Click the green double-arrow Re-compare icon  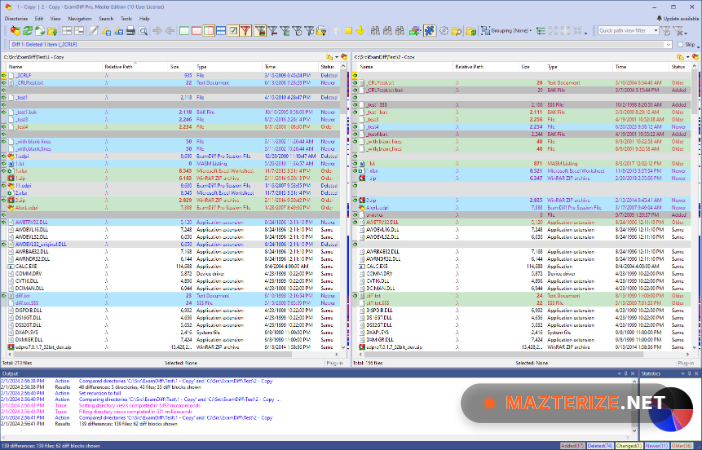click(27, 30)
